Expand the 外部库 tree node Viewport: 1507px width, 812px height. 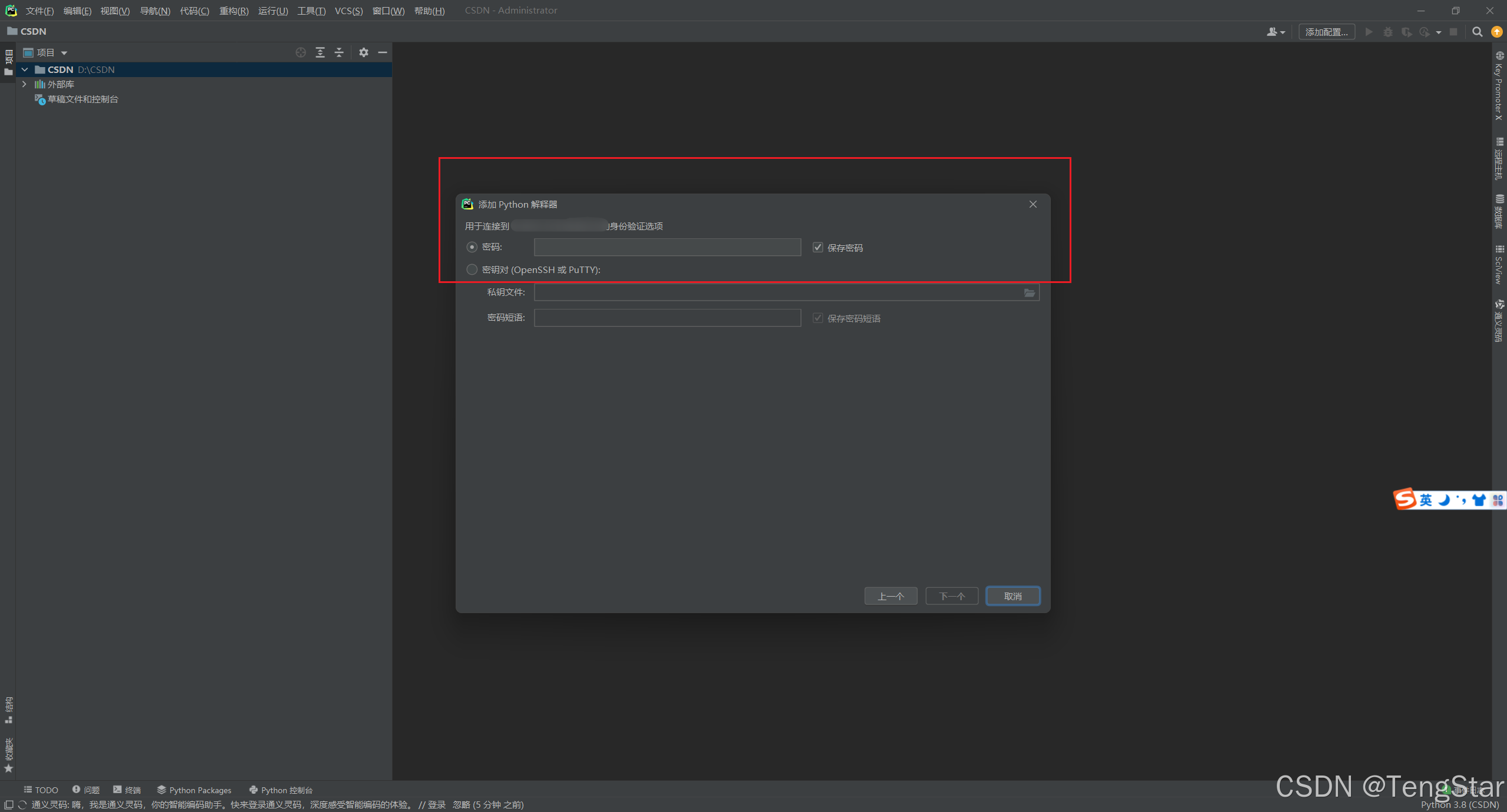click(25, 84)
